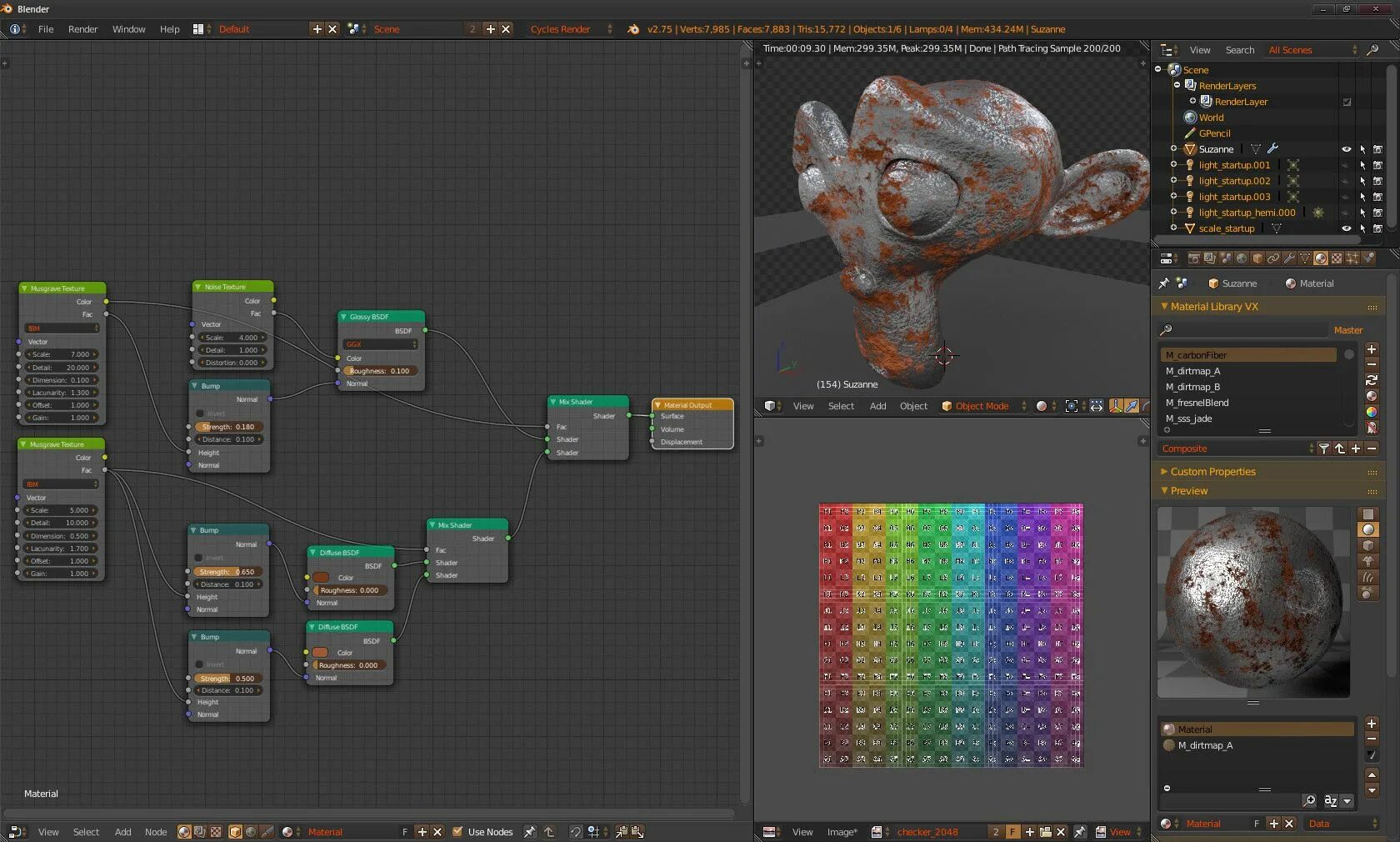Click the outliner search magnifier icon
This screenshot has height=842, width=1400.
point(1372,50)
